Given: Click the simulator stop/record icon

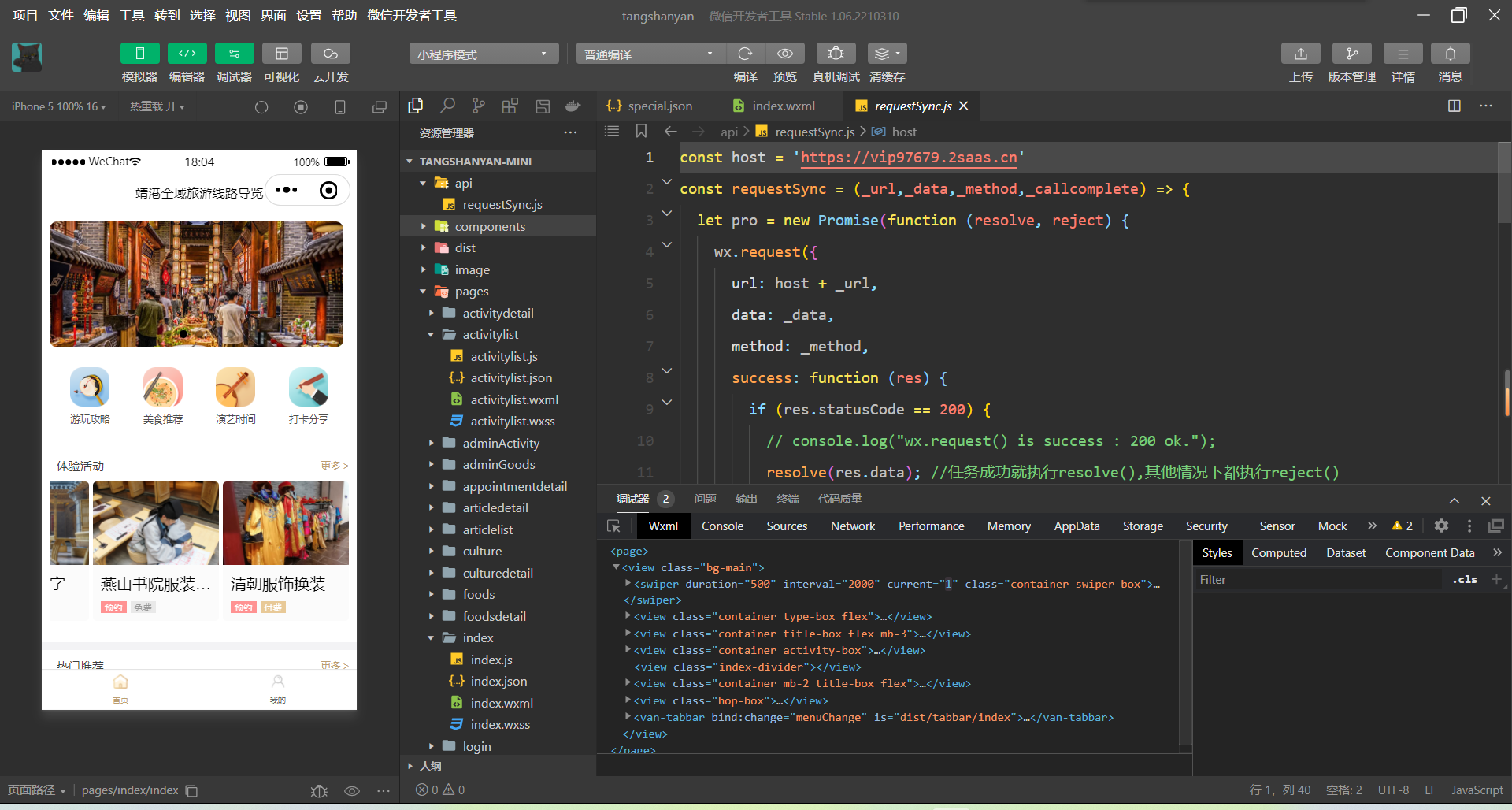Looking at the screenshot, I should point(301,107).
